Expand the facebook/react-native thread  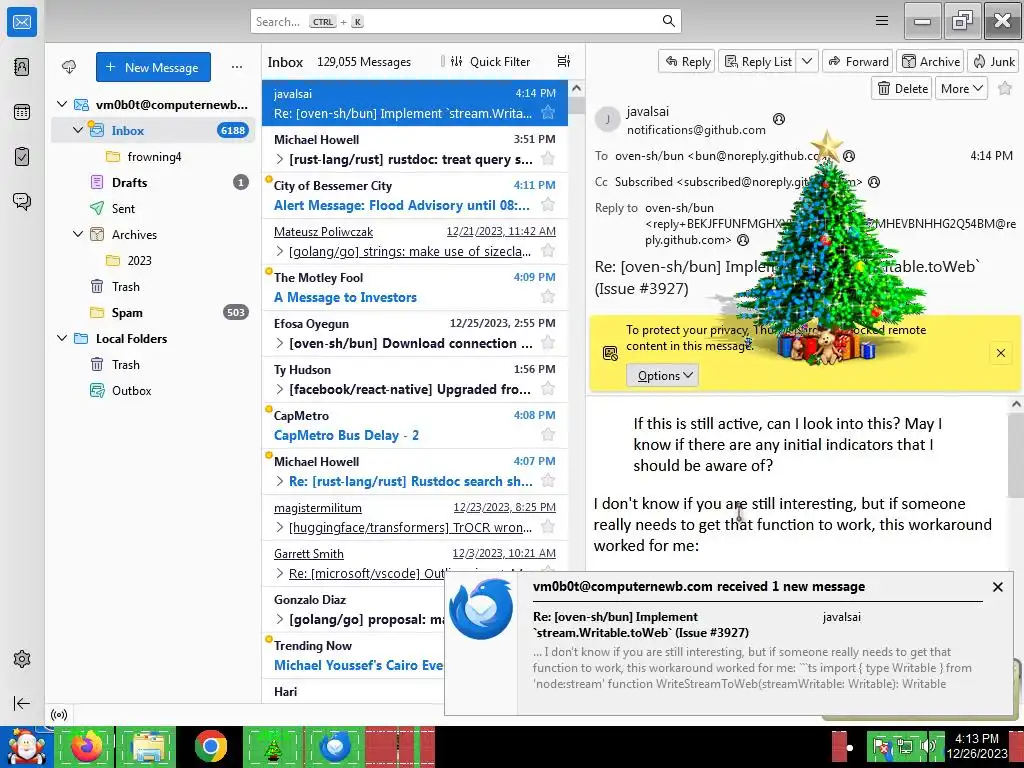click(x=280, y=389)
